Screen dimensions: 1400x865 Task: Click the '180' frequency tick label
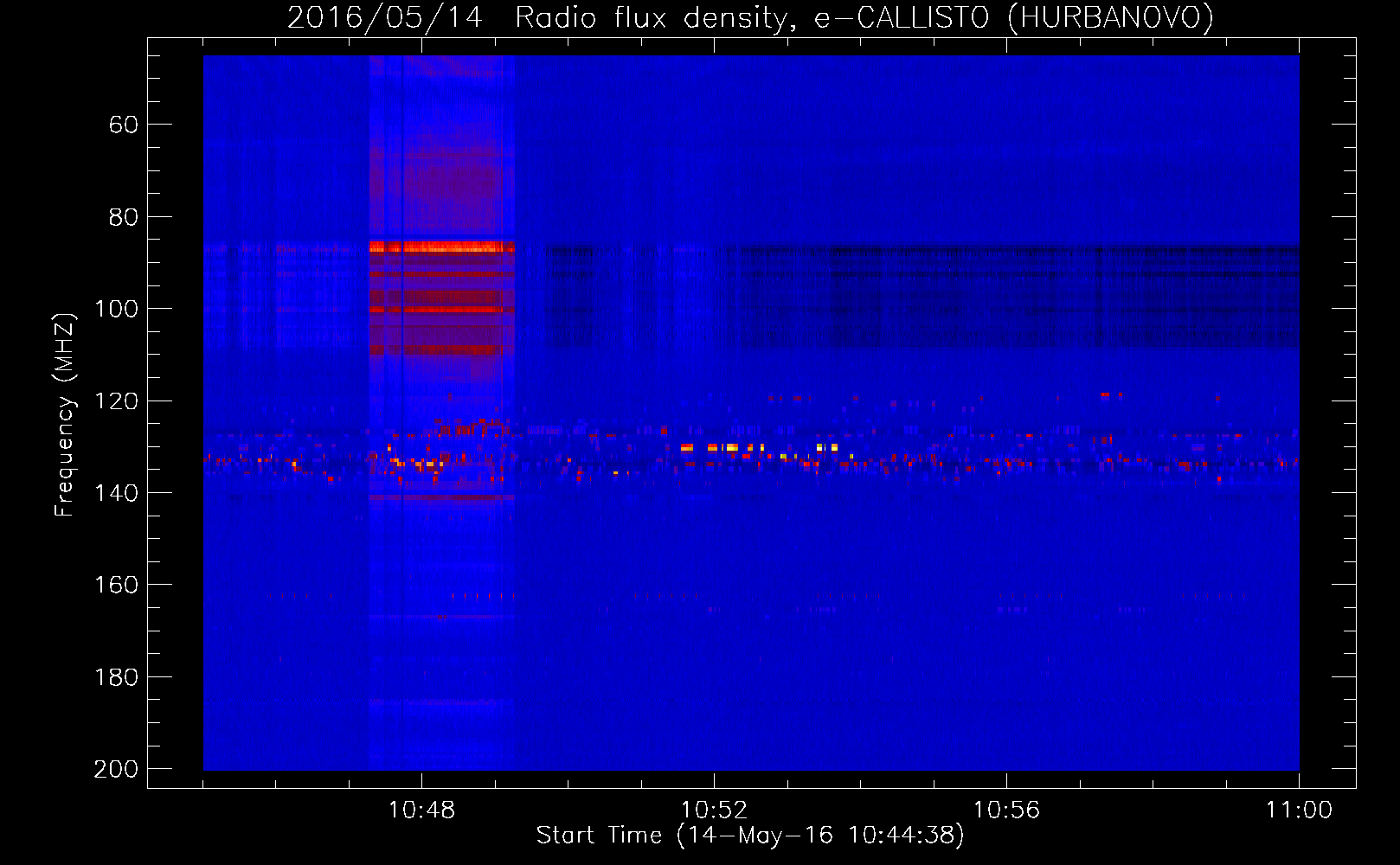coord(116,677)
